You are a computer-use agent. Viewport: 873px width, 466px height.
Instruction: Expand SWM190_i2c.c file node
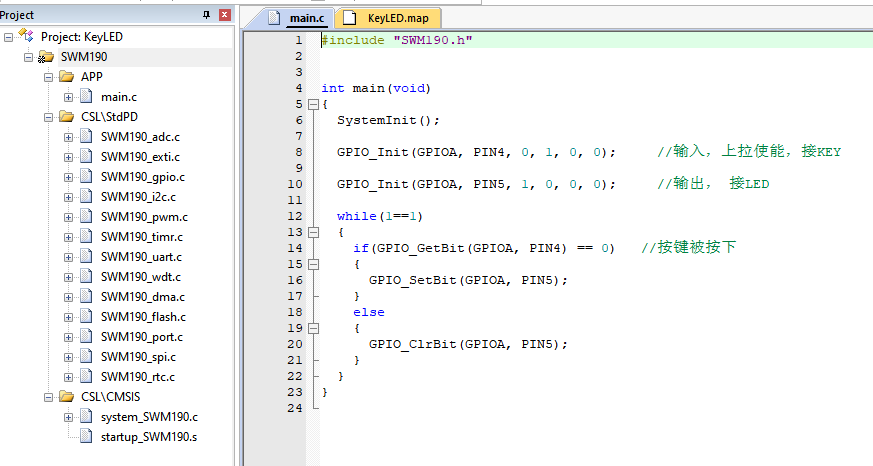click(68, 198)
